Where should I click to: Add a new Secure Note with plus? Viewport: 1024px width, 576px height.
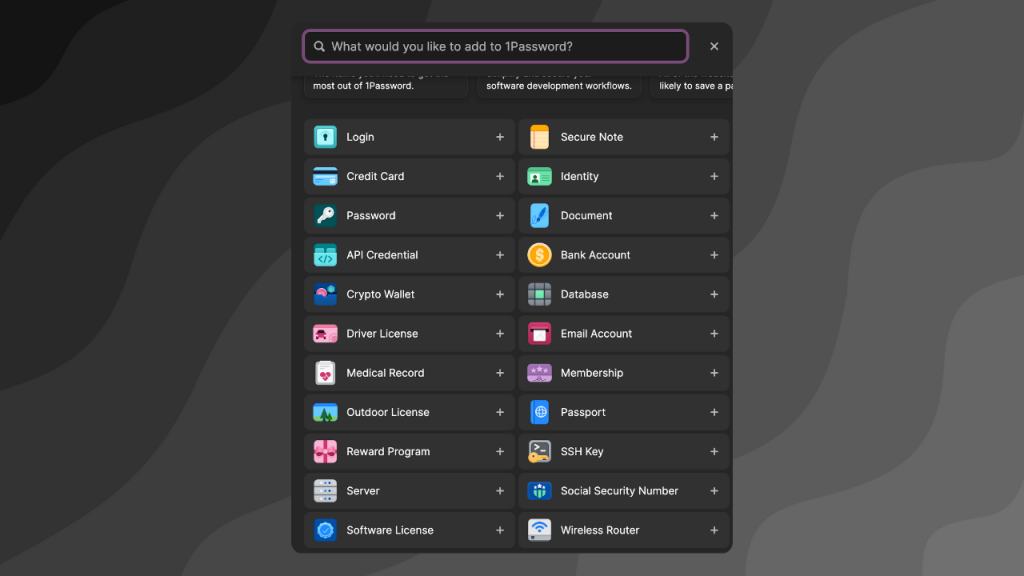click(714, 137)
